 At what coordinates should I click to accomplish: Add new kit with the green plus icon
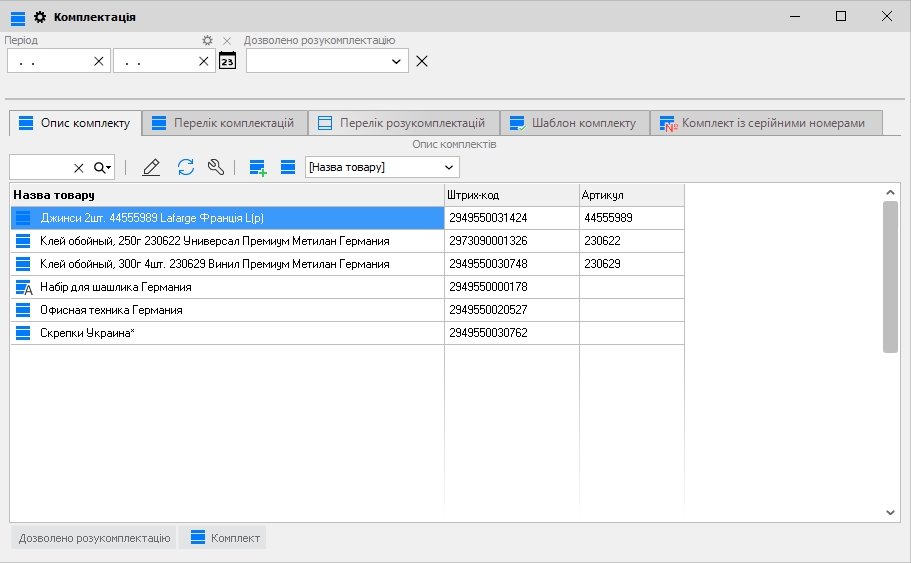[258, 167]
